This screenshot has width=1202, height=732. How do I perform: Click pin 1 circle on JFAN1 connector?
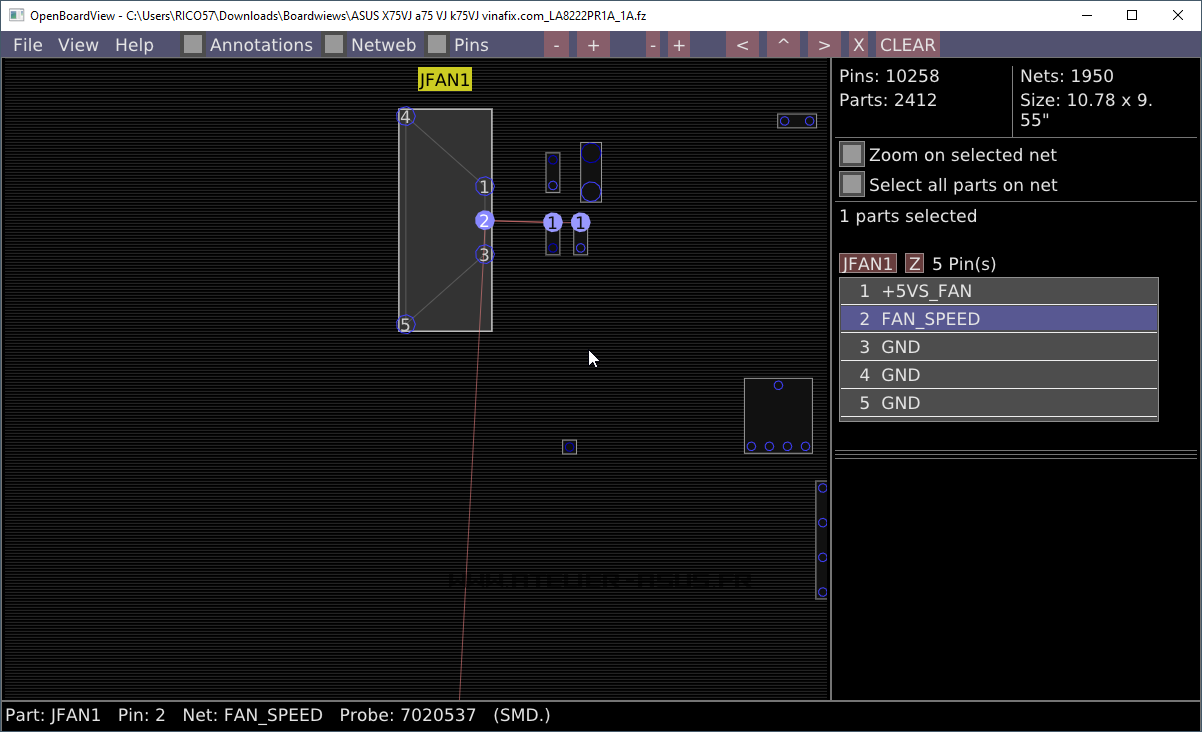point(484,187)
